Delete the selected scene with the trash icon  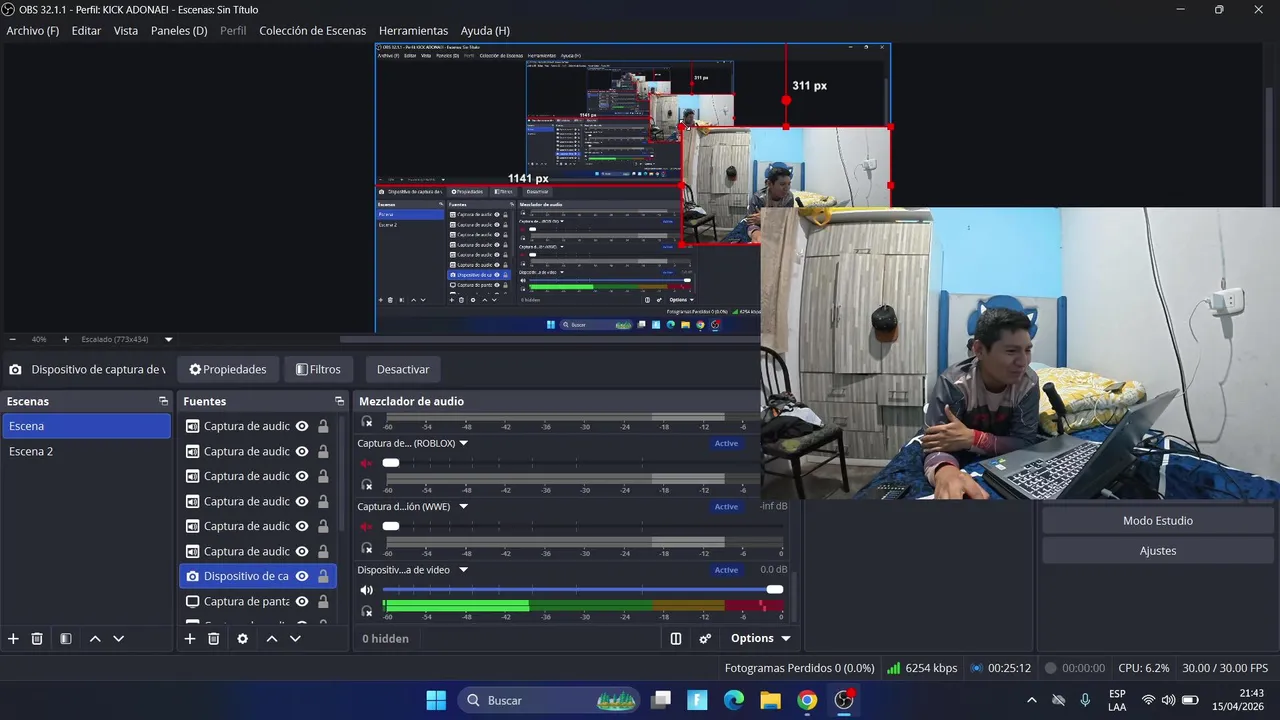tap(37, 639)
